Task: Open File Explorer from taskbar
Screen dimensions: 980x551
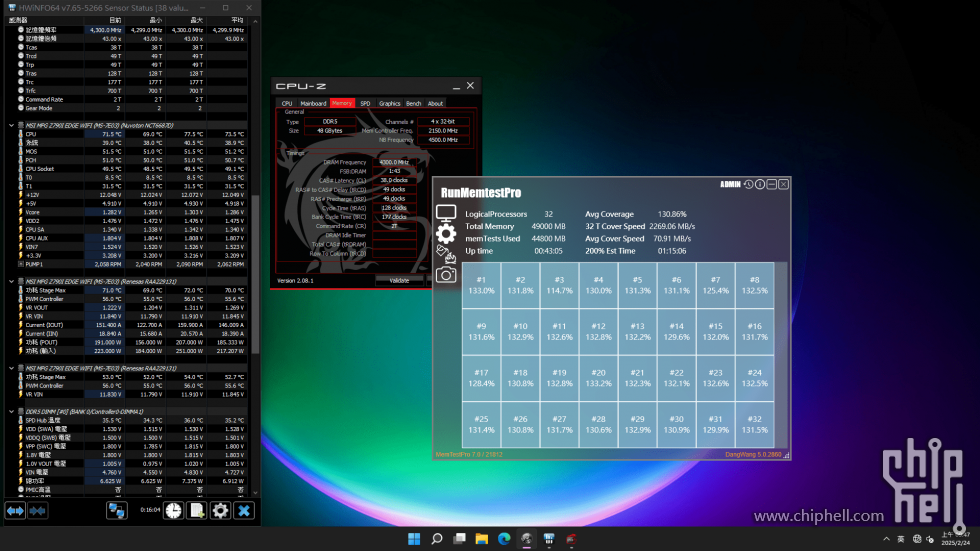Action: [482, 539]
